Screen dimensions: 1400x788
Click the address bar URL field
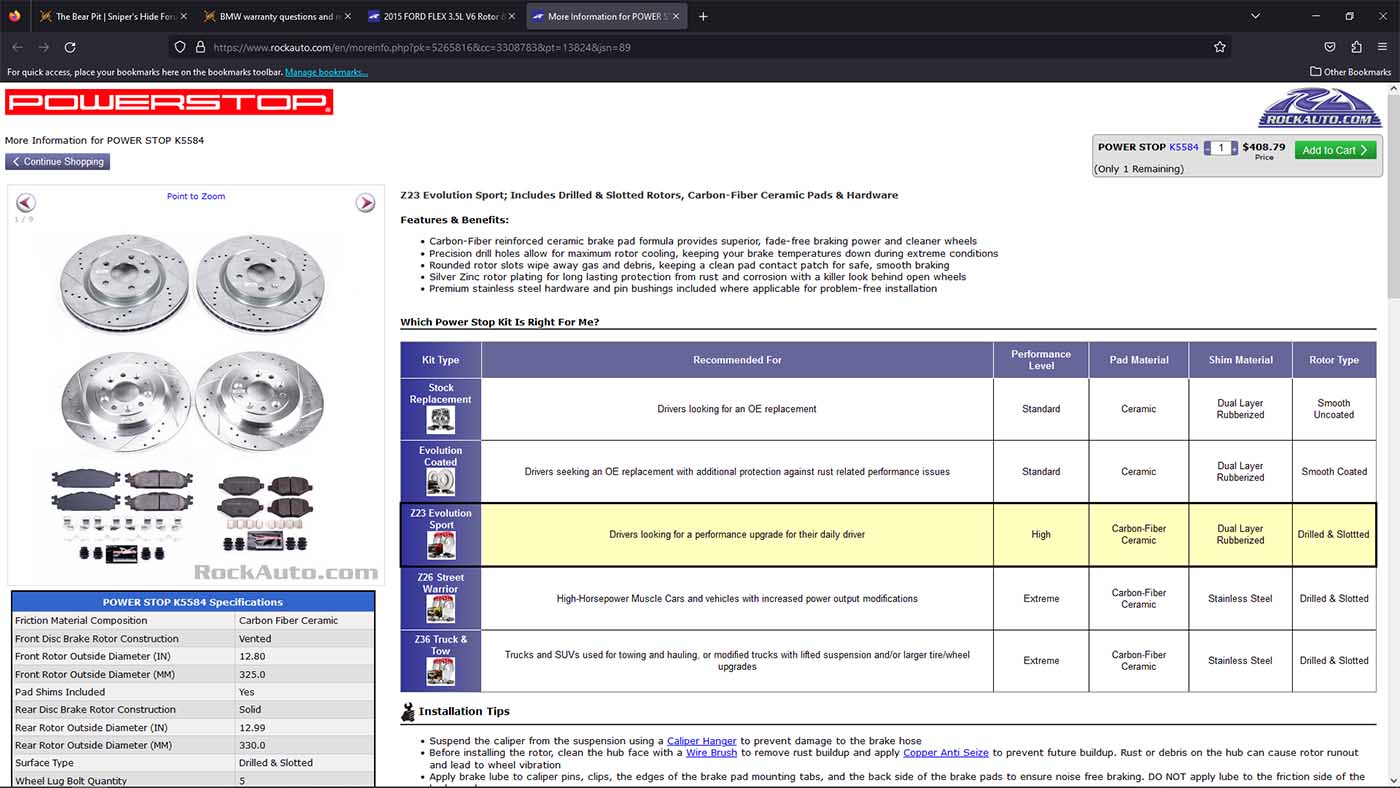700,47
